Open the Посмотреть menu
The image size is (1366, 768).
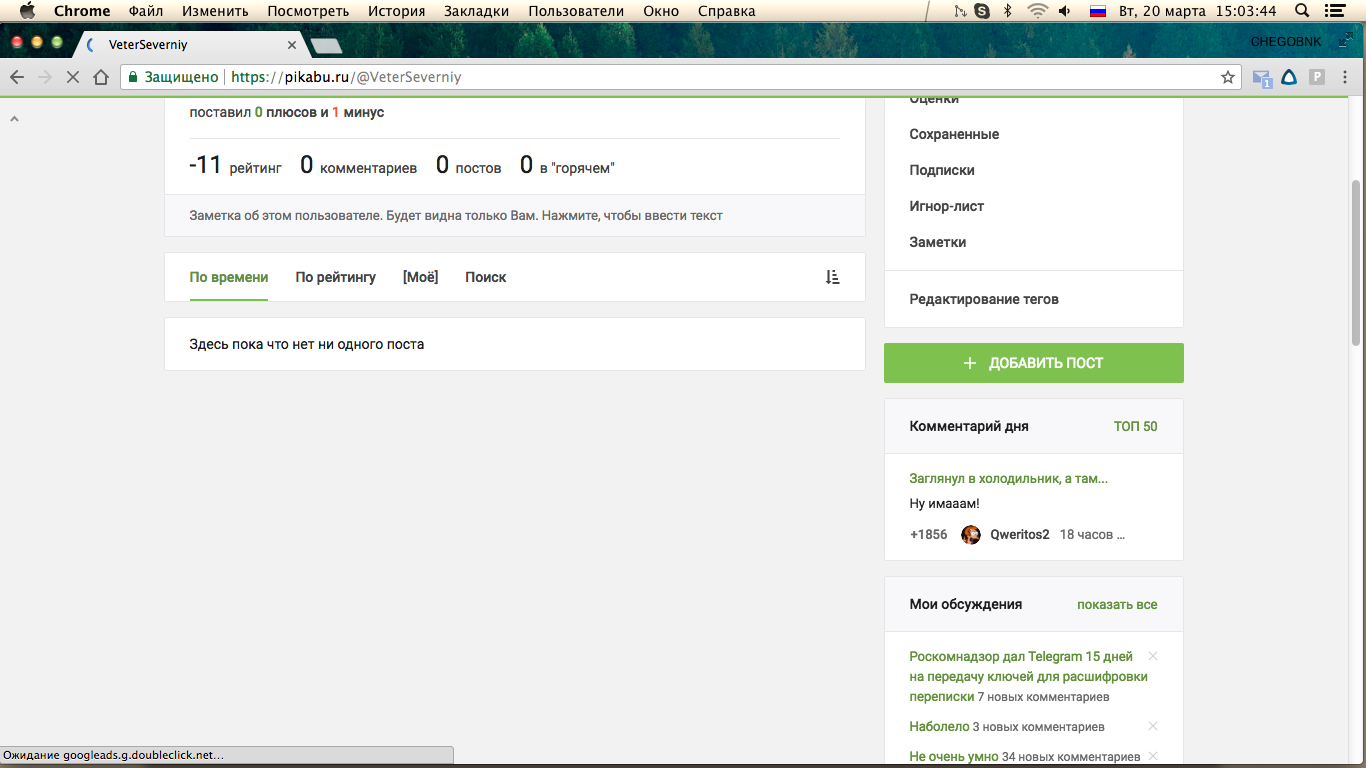point(308,11)
